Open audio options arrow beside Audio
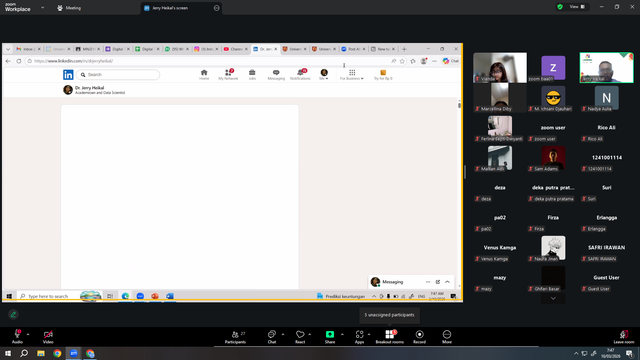The width and height of the screenshot is (640, 360). point(28,334)
